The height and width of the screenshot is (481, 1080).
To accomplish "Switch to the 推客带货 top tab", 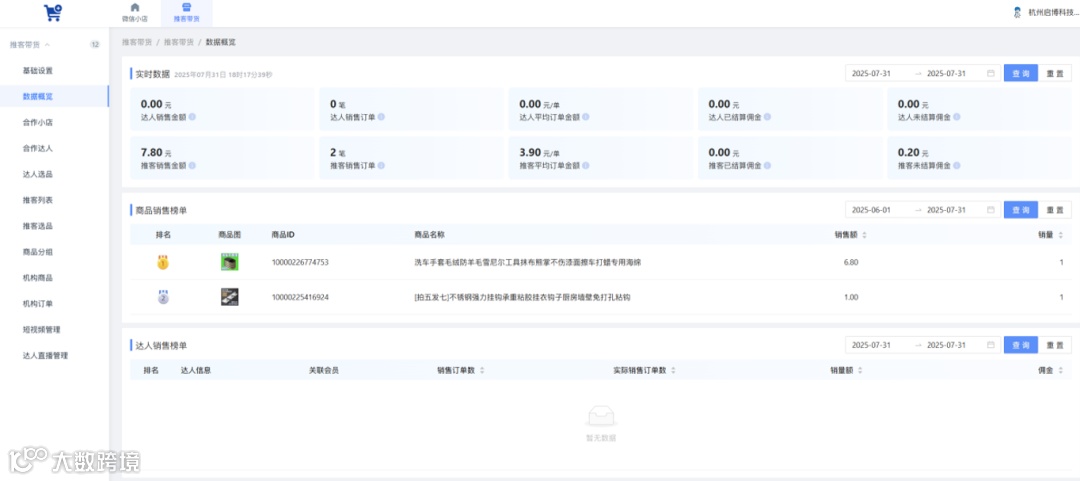I will tap(187, 12).
